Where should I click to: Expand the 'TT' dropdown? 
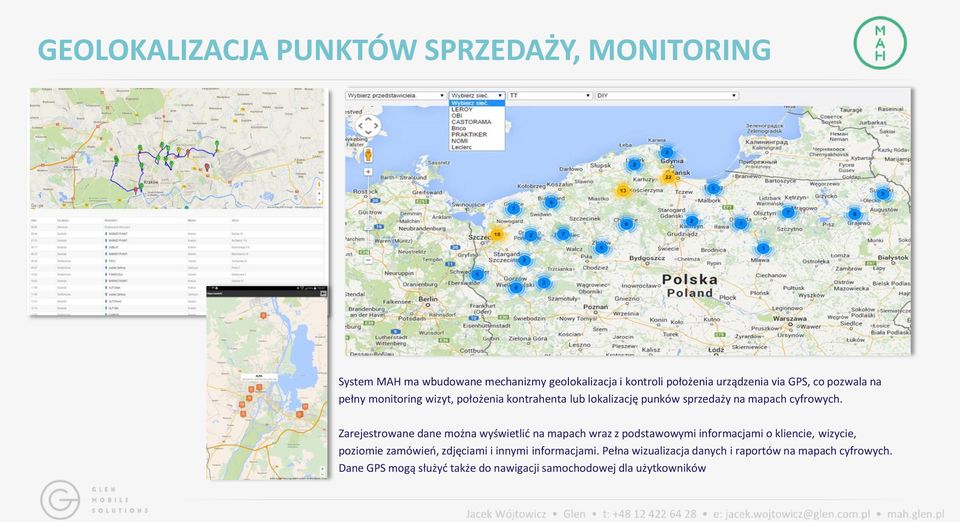[x=550, y=95]
